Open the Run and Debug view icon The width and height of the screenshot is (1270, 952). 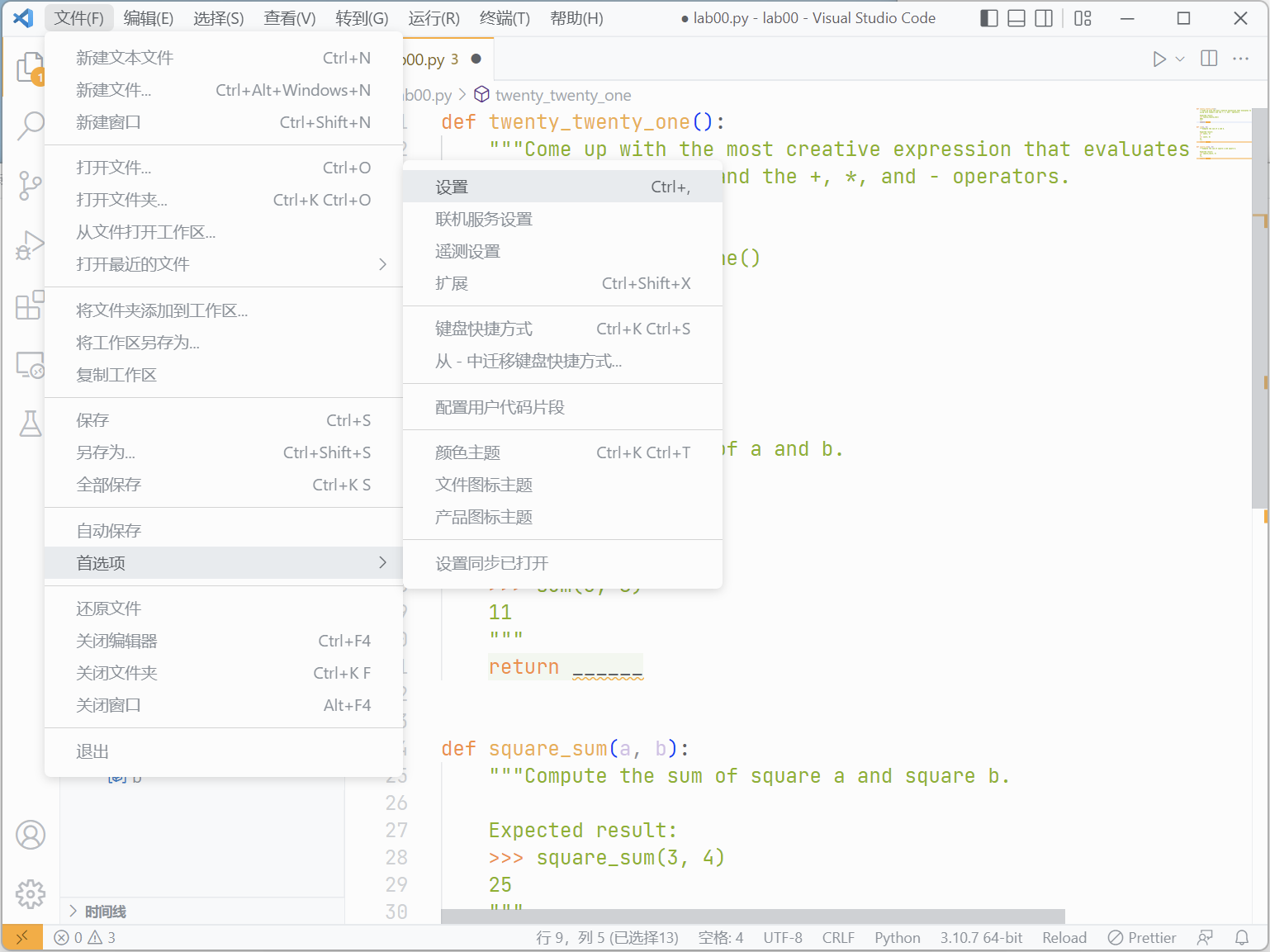(30, 245)
